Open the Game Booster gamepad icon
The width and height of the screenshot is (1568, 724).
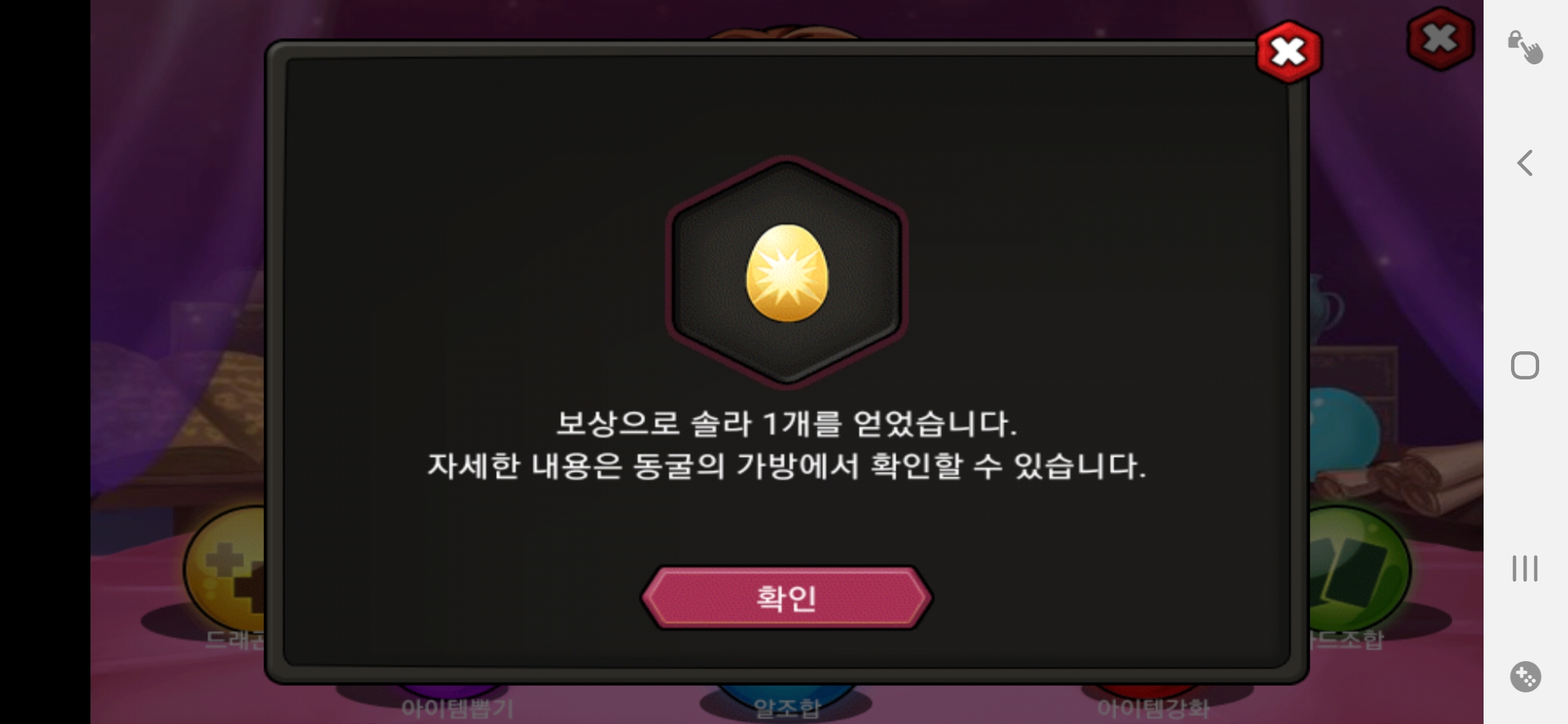[x=1525, y=677]
